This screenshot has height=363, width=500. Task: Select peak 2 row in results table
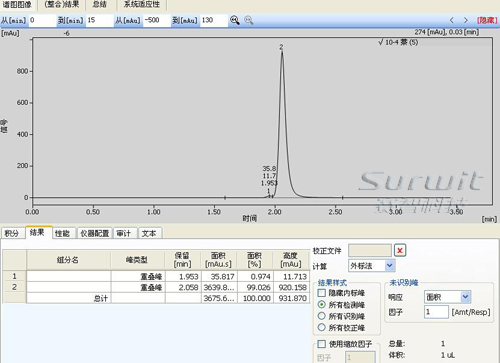[x=156, y=287]
